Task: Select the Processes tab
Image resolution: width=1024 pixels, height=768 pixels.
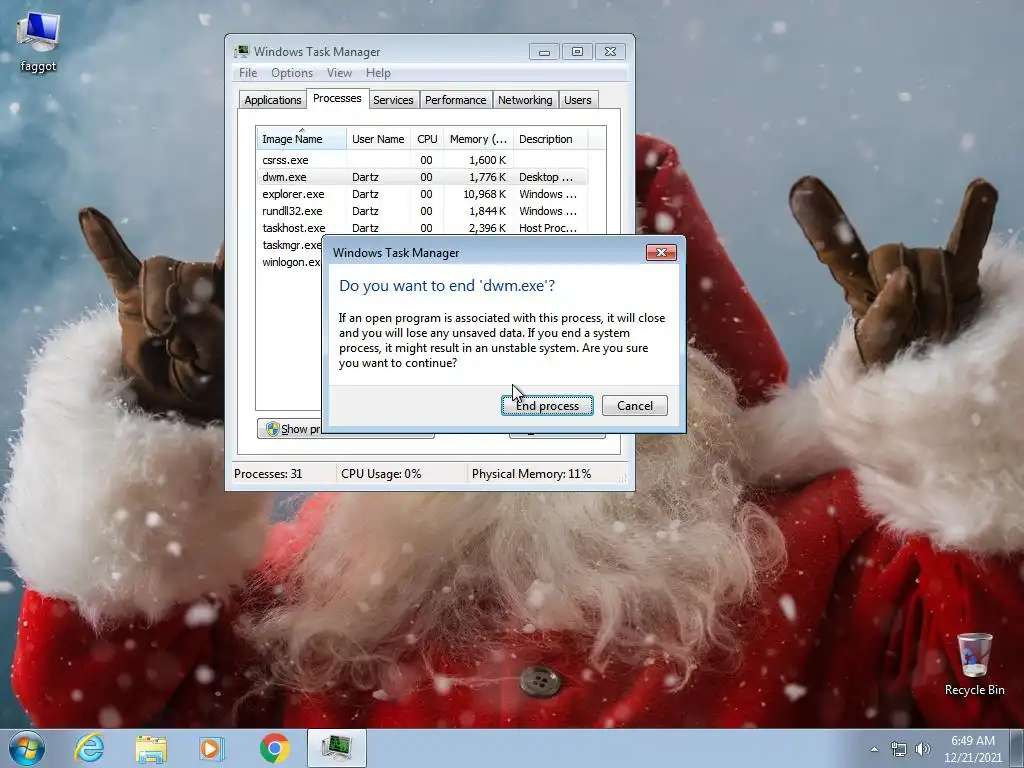Action: [x=337, y=98]
